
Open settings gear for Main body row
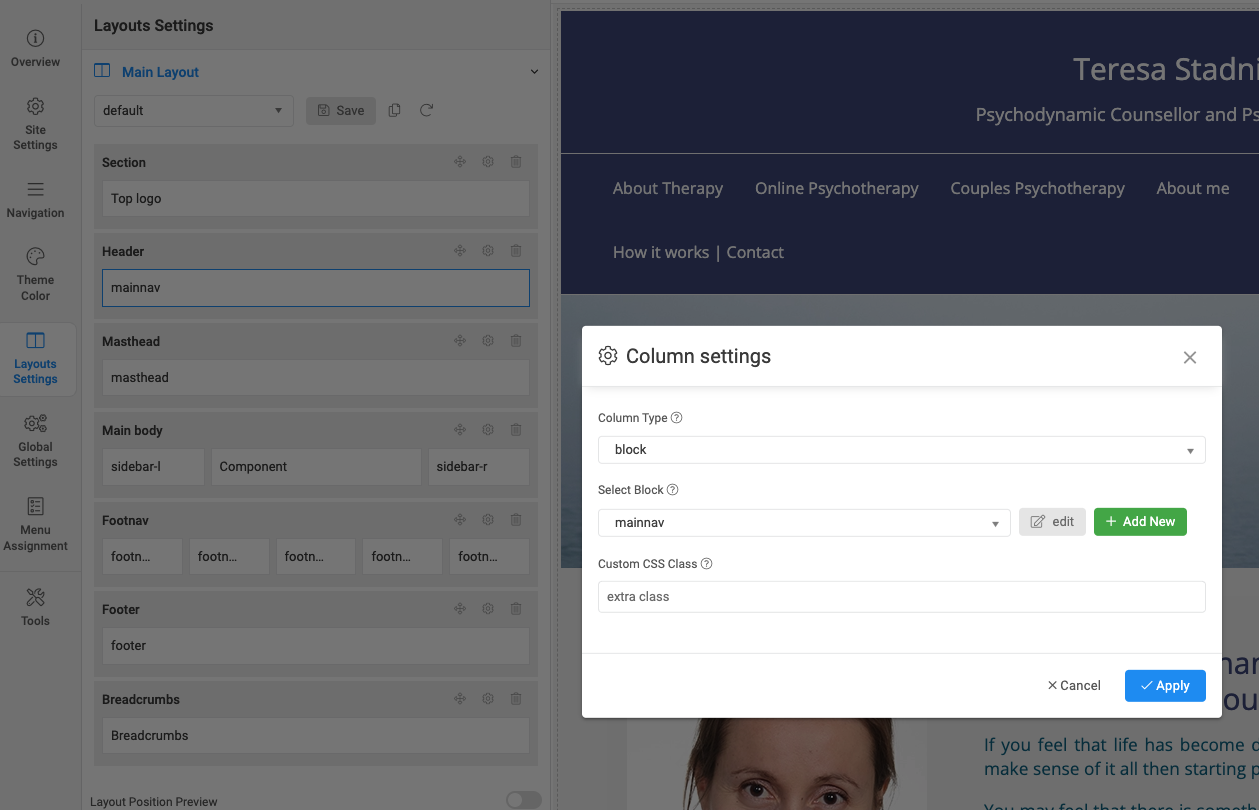pos(488,430)
